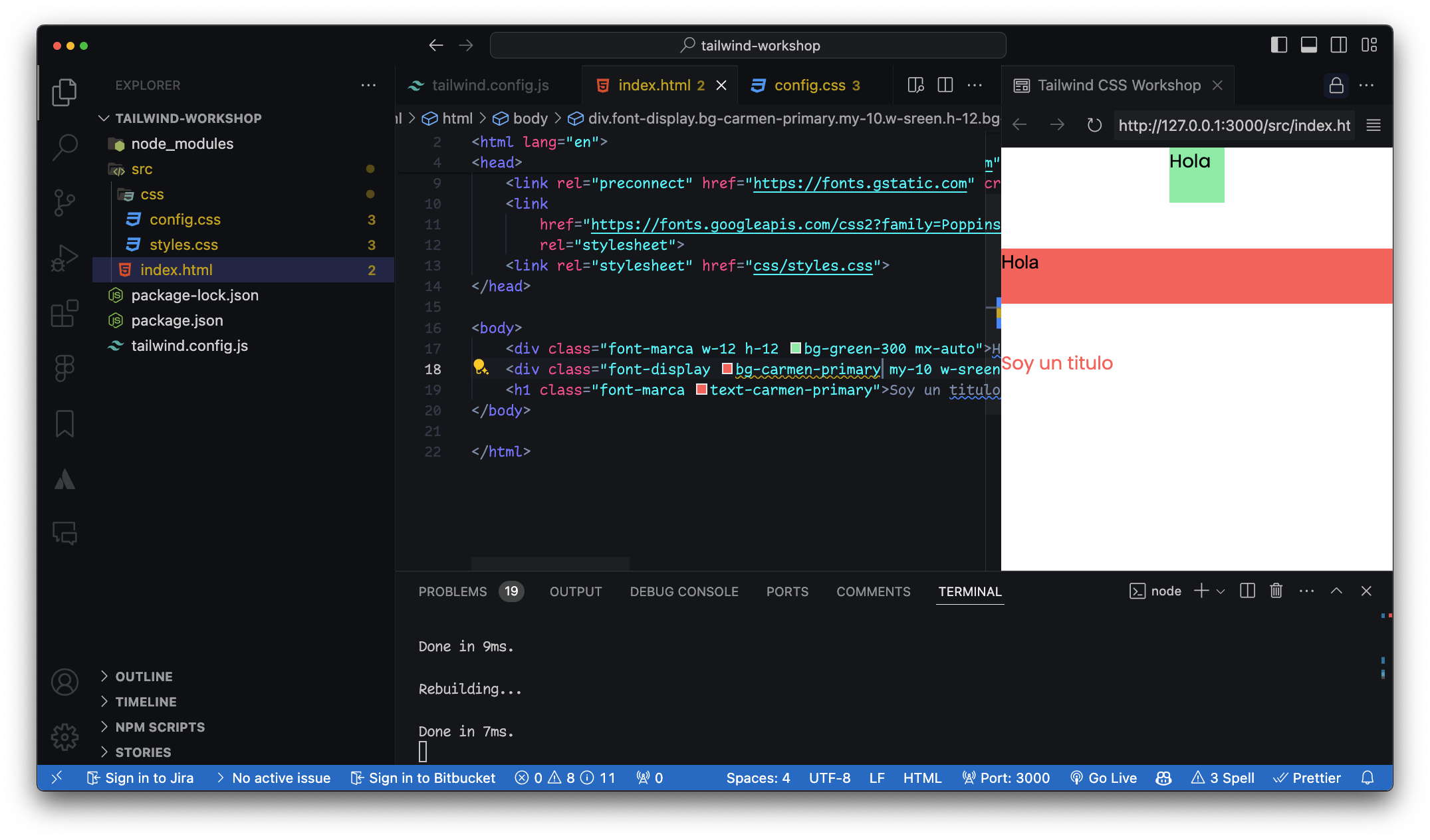This screenshot has height=840, width=1430.
Task: Click Sign in to Jira
Action: [140, 778]
